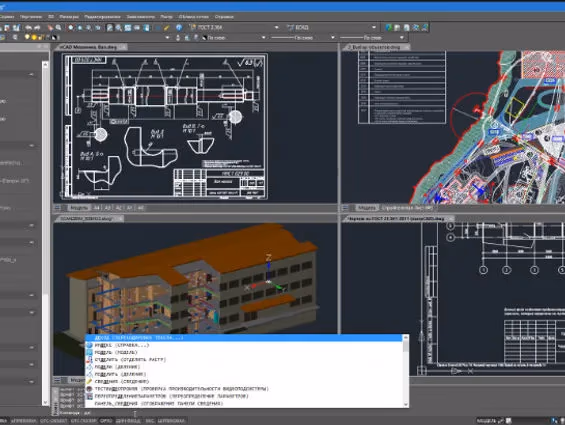
Task: Click the match-properties brush icon
Action: tap(50, 27)
